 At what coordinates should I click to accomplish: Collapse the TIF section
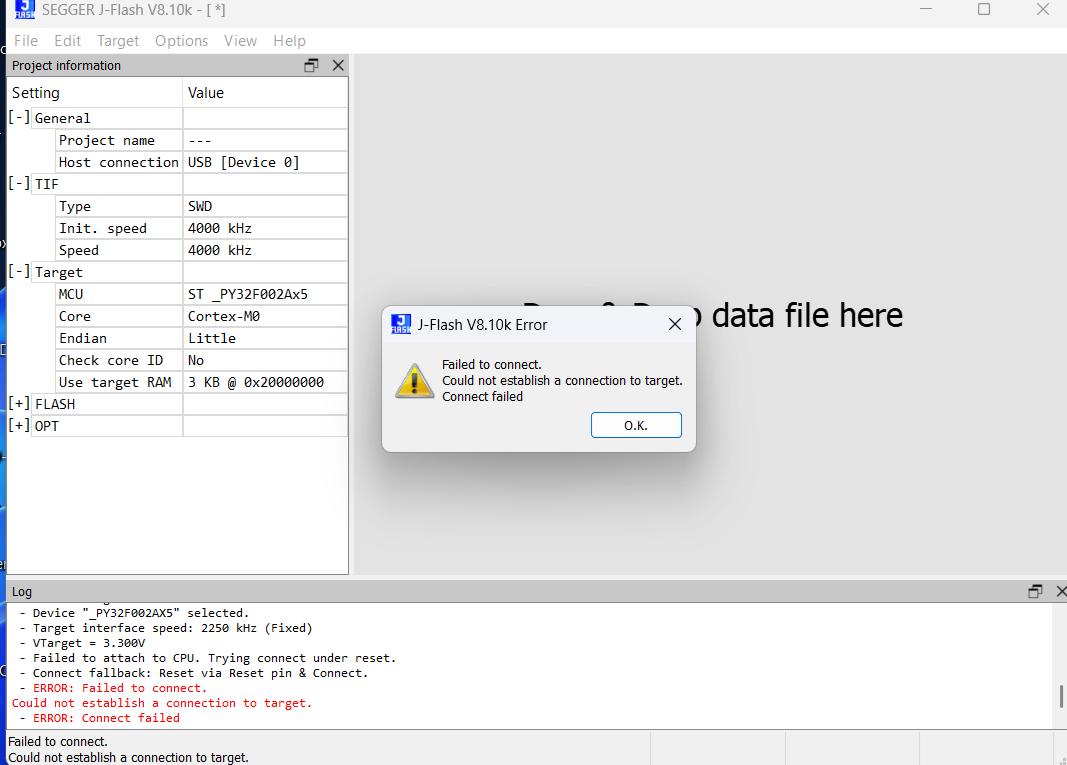pyautogui.click(x=19, y=184)
